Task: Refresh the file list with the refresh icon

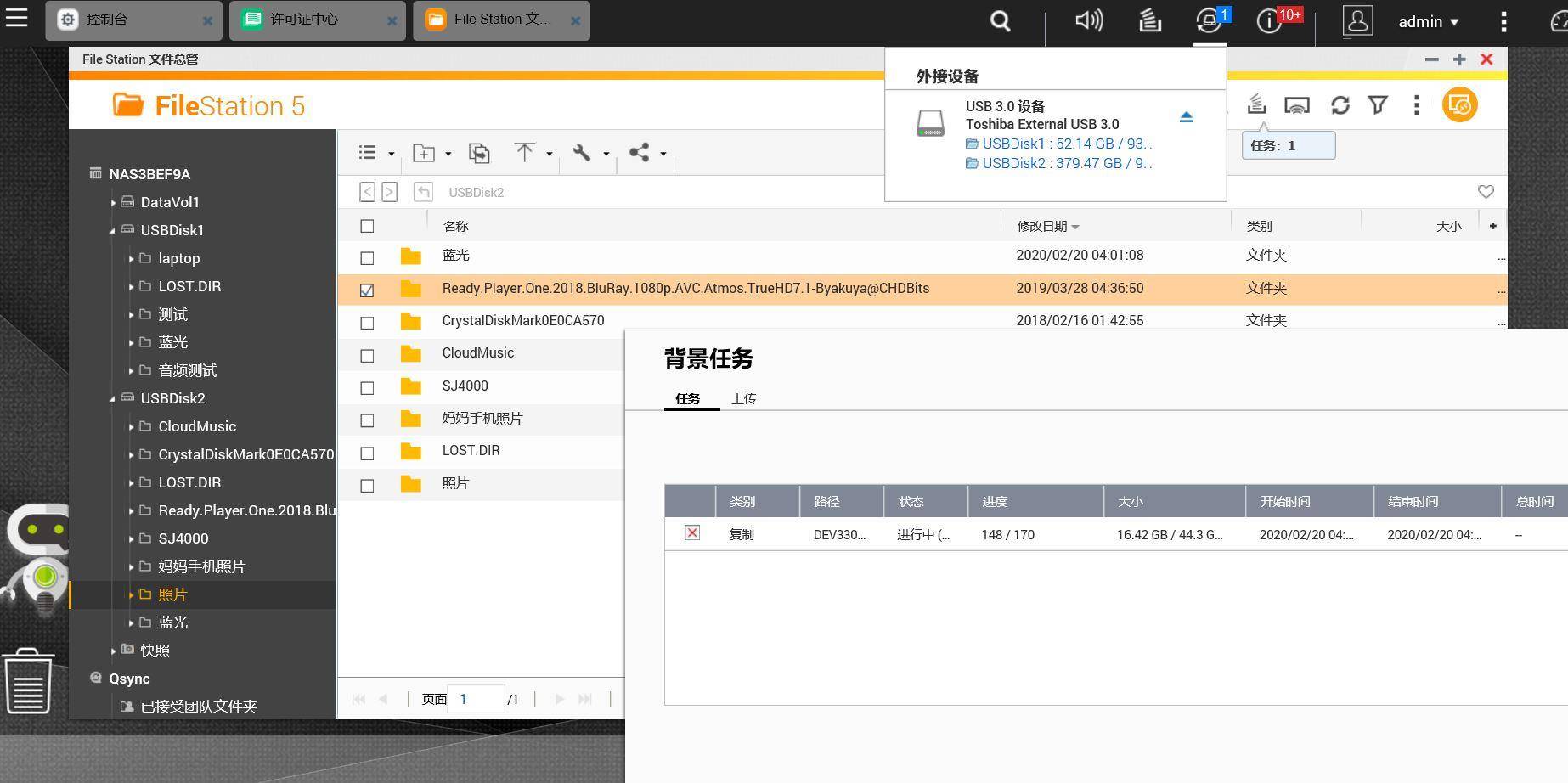Action: pos(1340,104)
